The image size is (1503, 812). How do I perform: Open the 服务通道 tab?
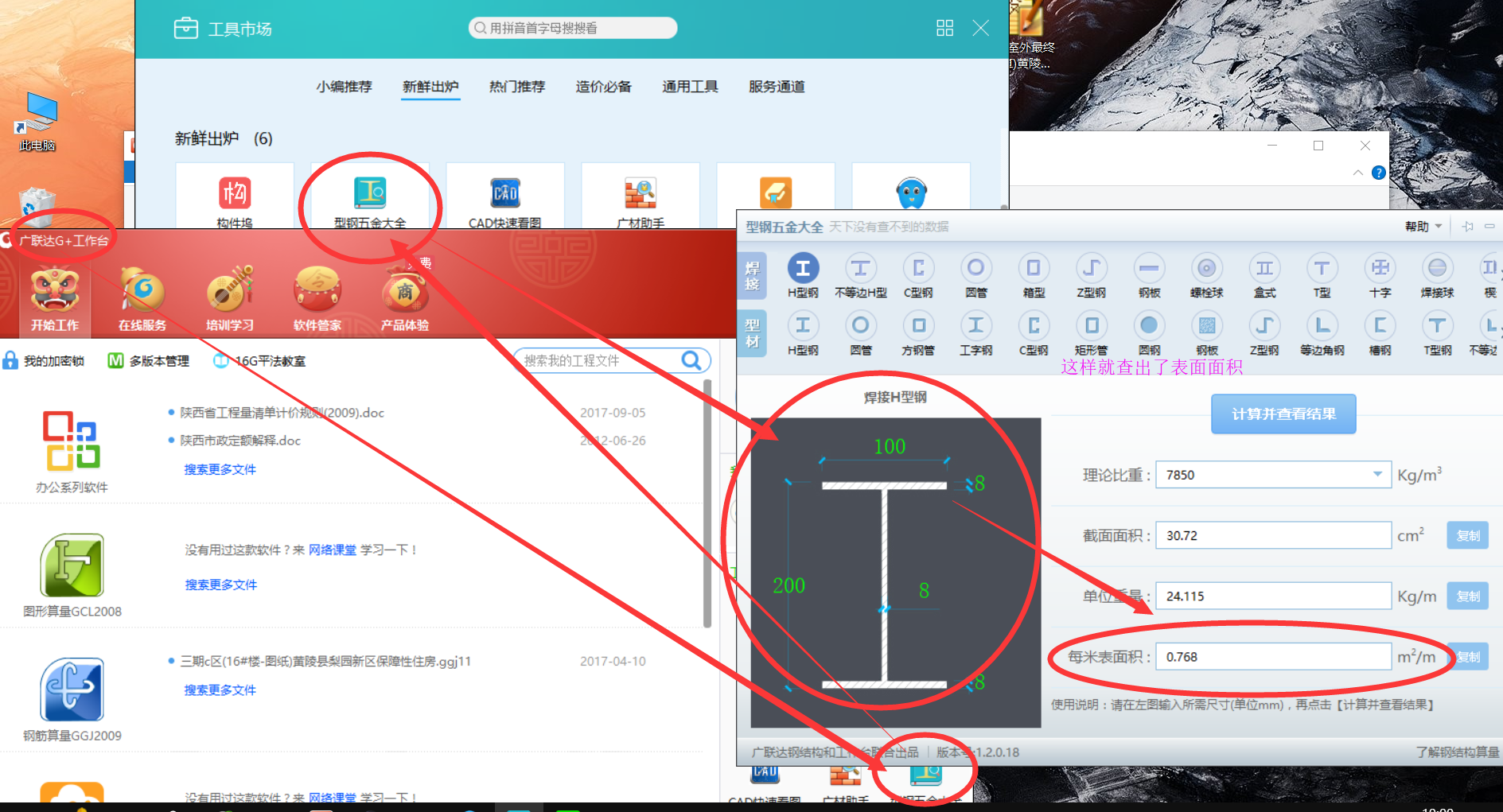pyautogui.click(x=777, y=87)
